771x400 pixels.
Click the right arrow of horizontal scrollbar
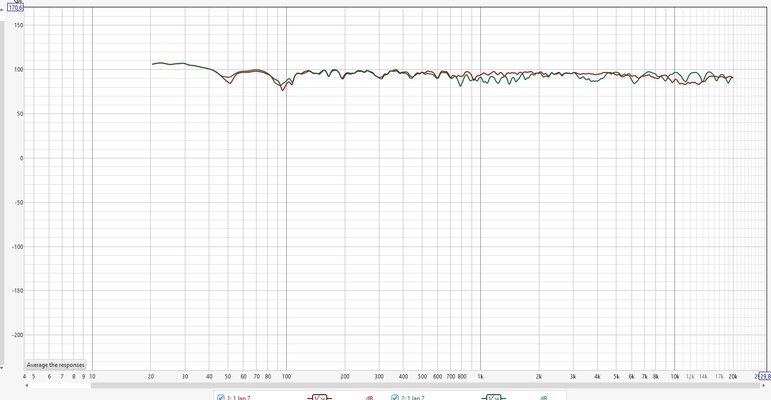764,386
